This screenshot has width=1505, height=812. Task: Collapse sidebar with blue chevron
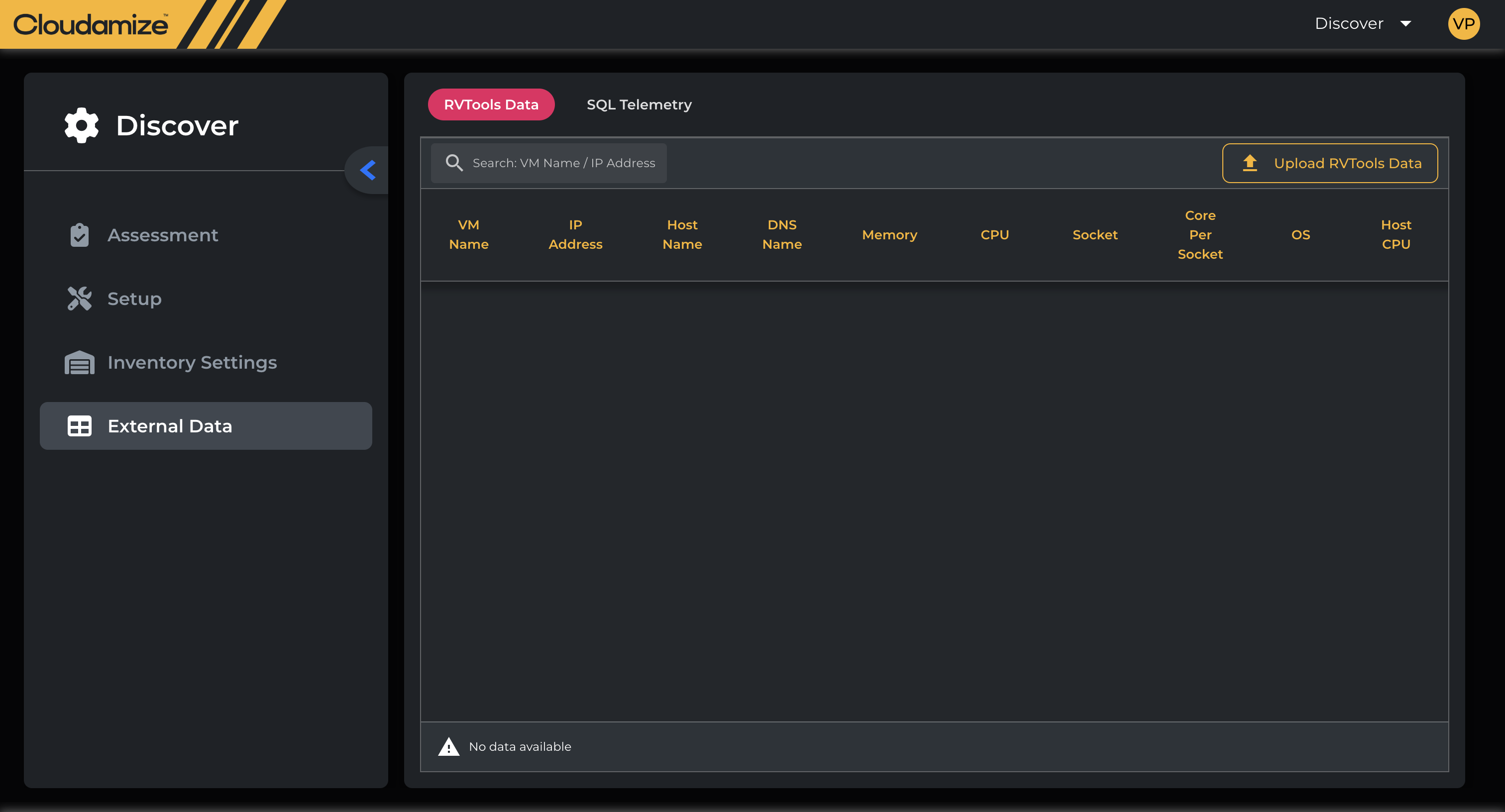tap(367, 170)
